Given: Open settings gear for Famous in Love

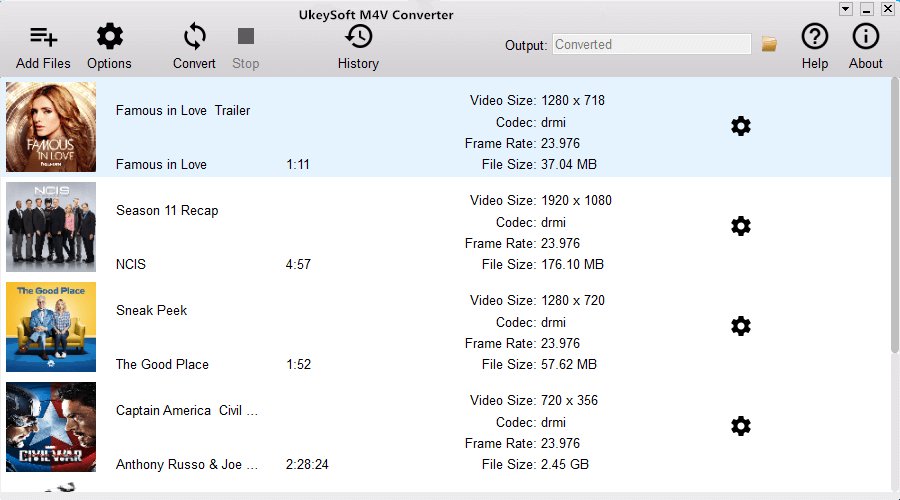Looking at the screenshot, I should click(x=741, y=126).
